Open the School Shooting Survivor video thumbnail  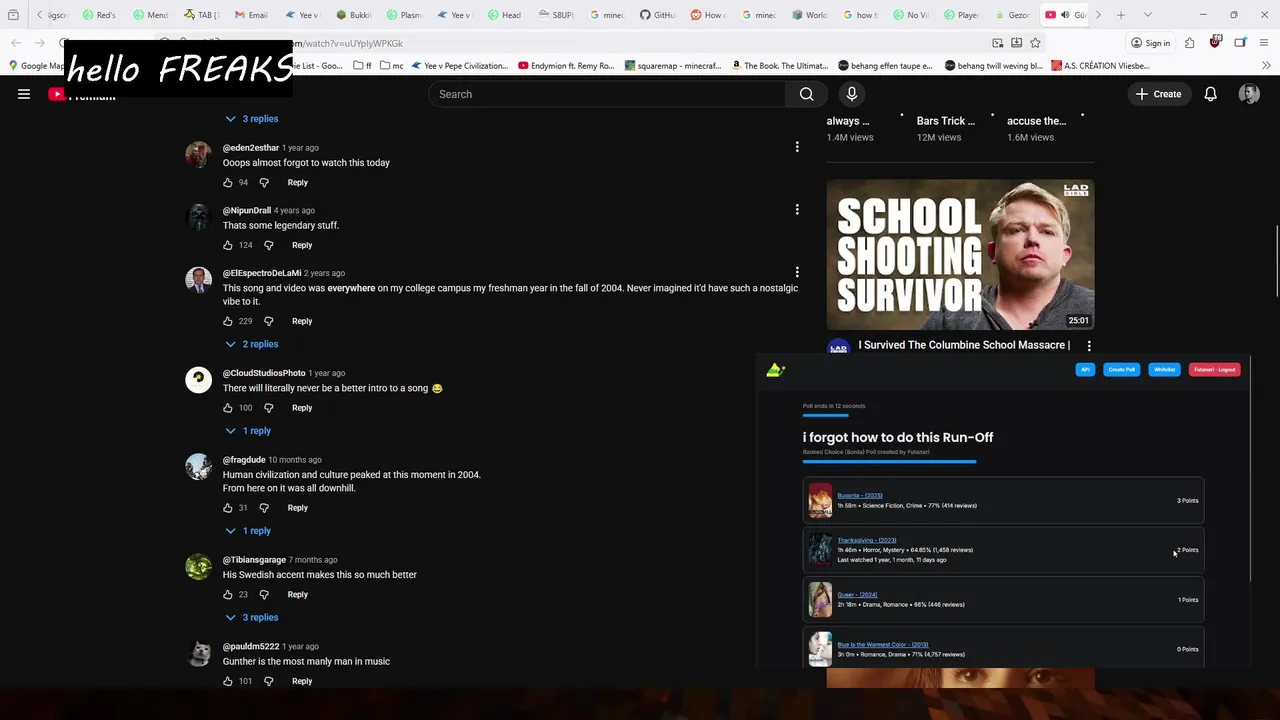pos(960,255)
